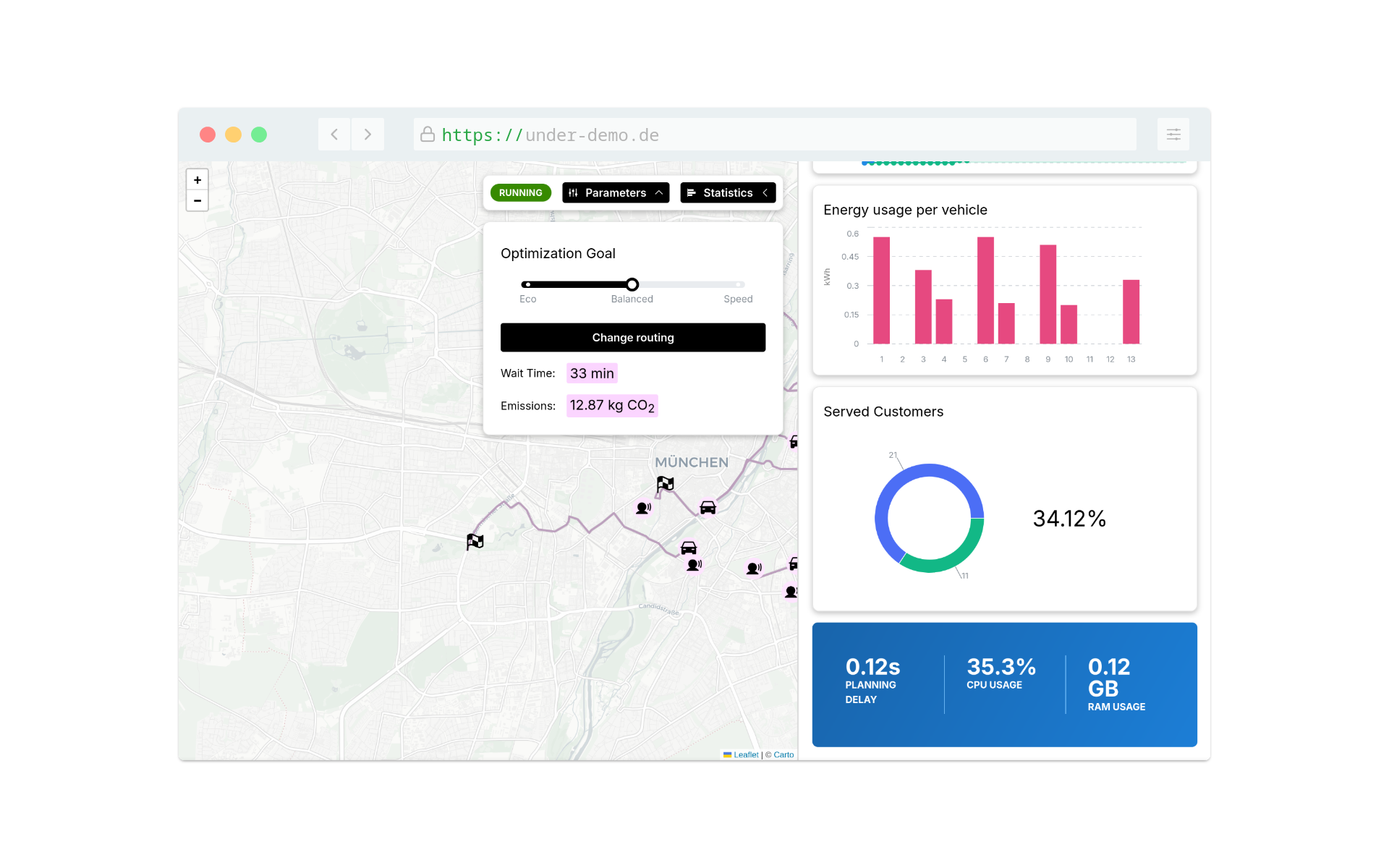Click the map zoom out minus button
The image size is (1389, 868).
(x=197, y=200)
